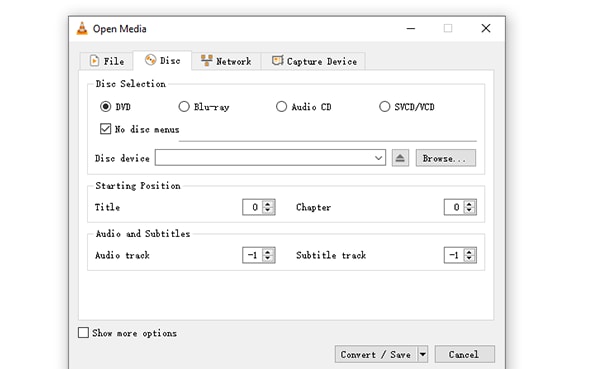Viewport: 595px width, 369px height.
Task: Increase the Audio track number
Action: click(268, 252)
